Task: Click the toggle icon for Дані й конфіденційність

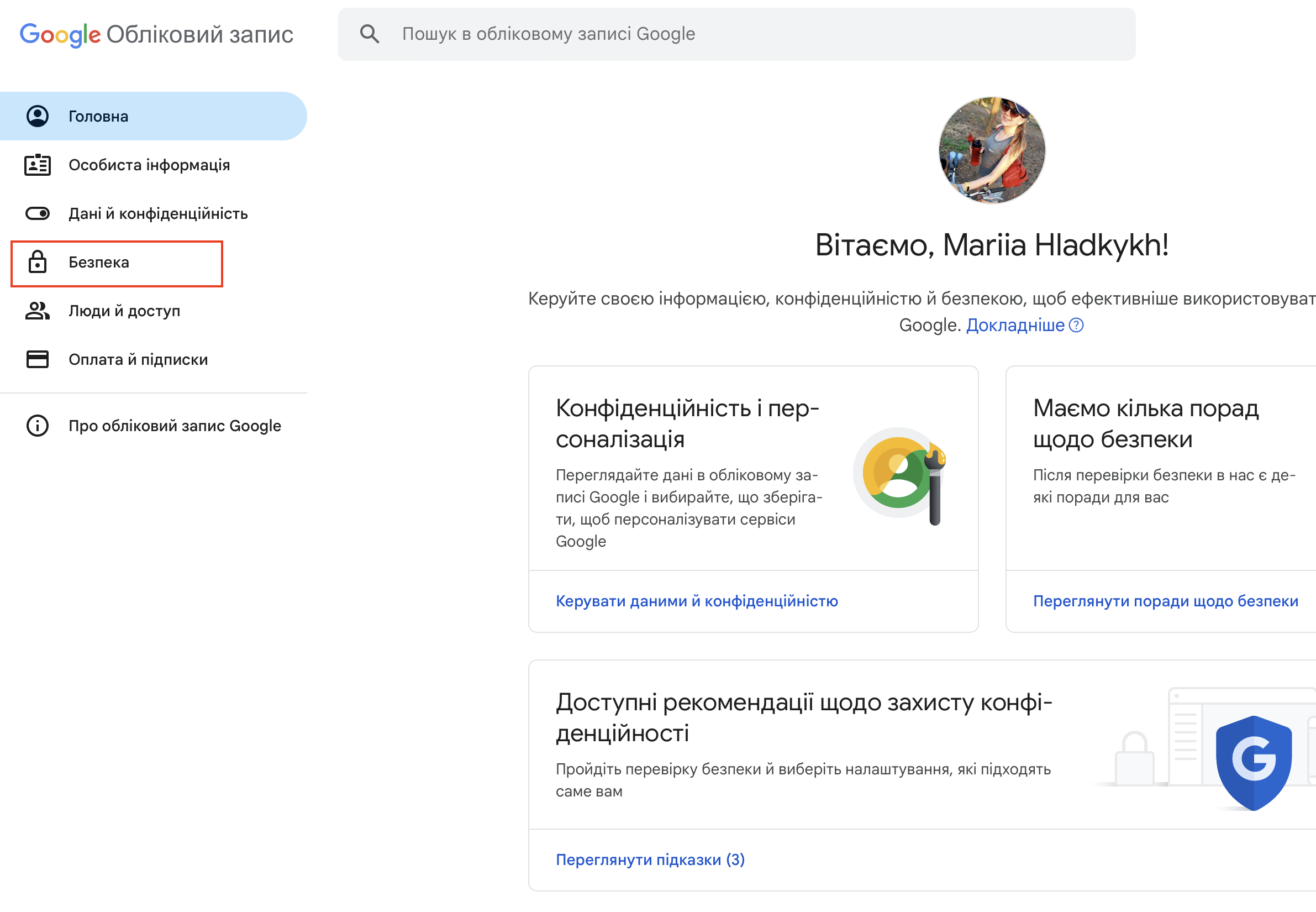Action: click(38, 214)
